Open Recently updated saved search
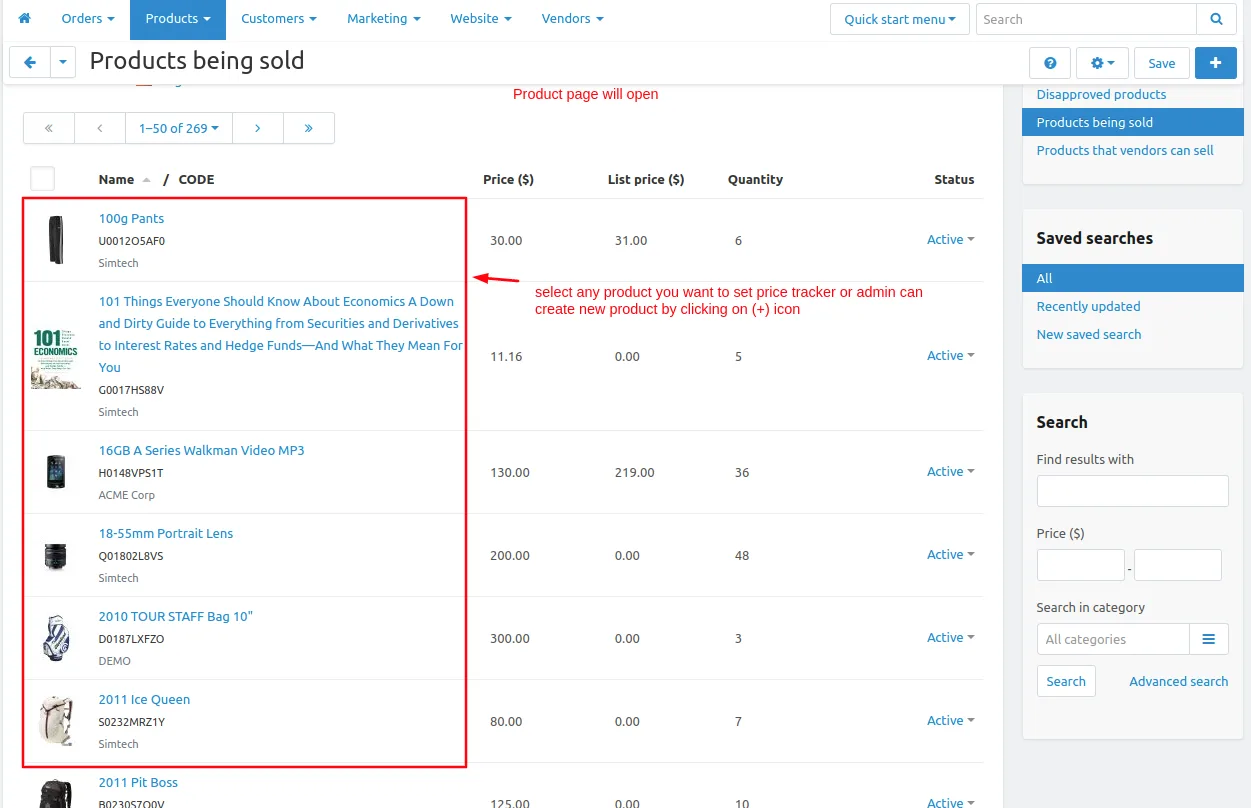Viewport: 1251px width, 808px height. point(1088,306)
